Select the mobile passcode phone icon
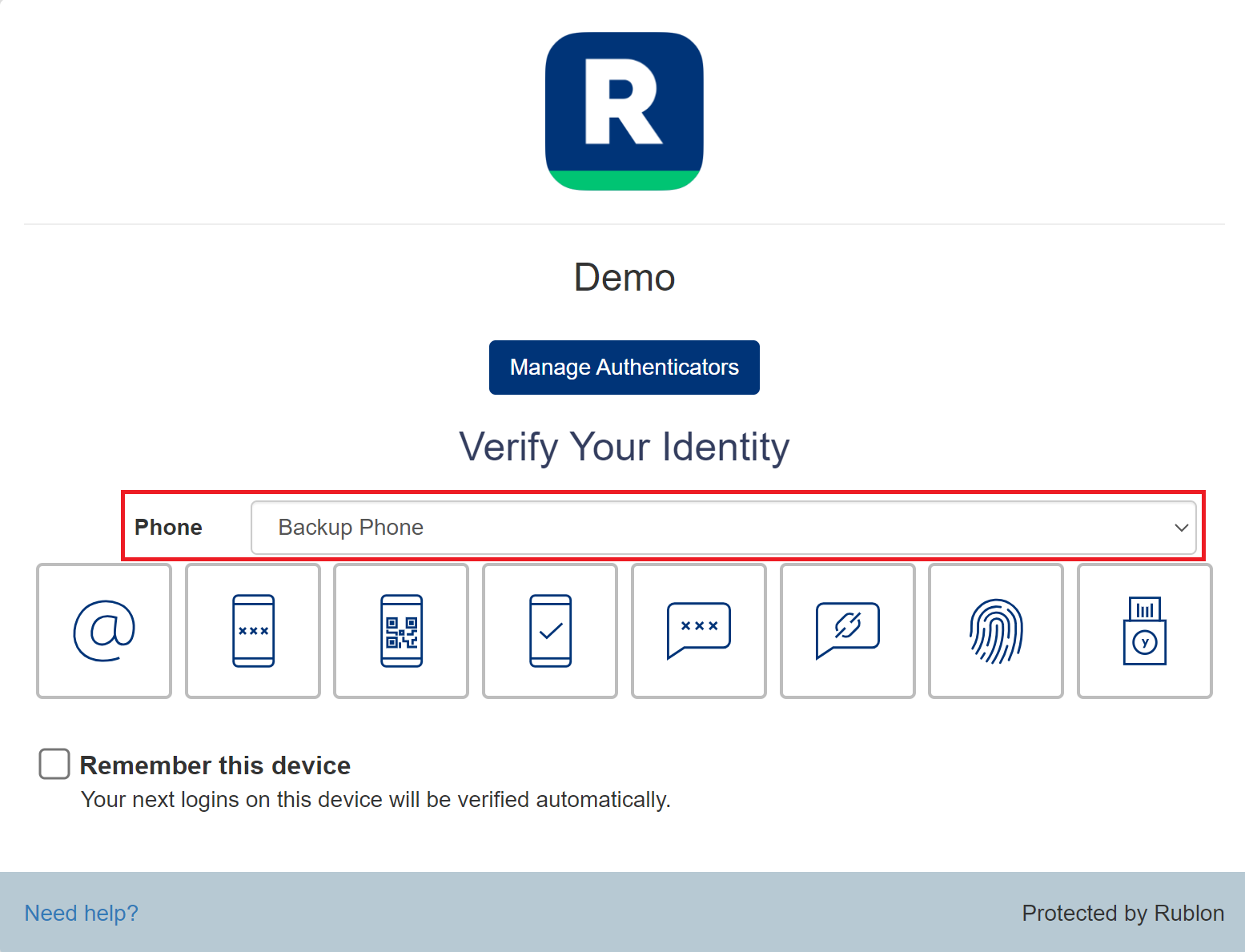Screen dimensions: 1245x952 253,631
